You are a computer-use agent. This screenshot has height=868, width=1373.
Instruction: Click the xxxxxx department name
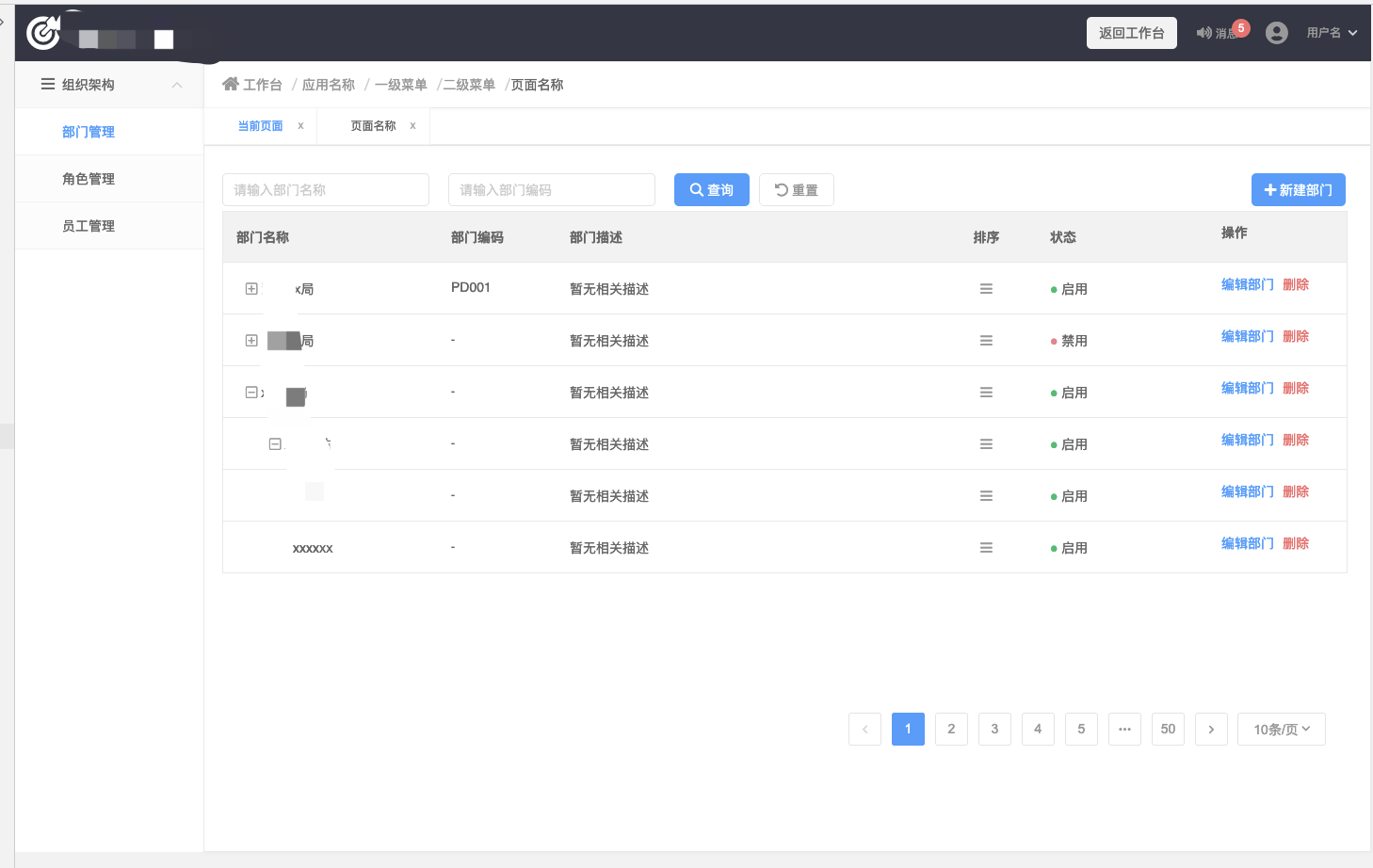pos(313,548)
